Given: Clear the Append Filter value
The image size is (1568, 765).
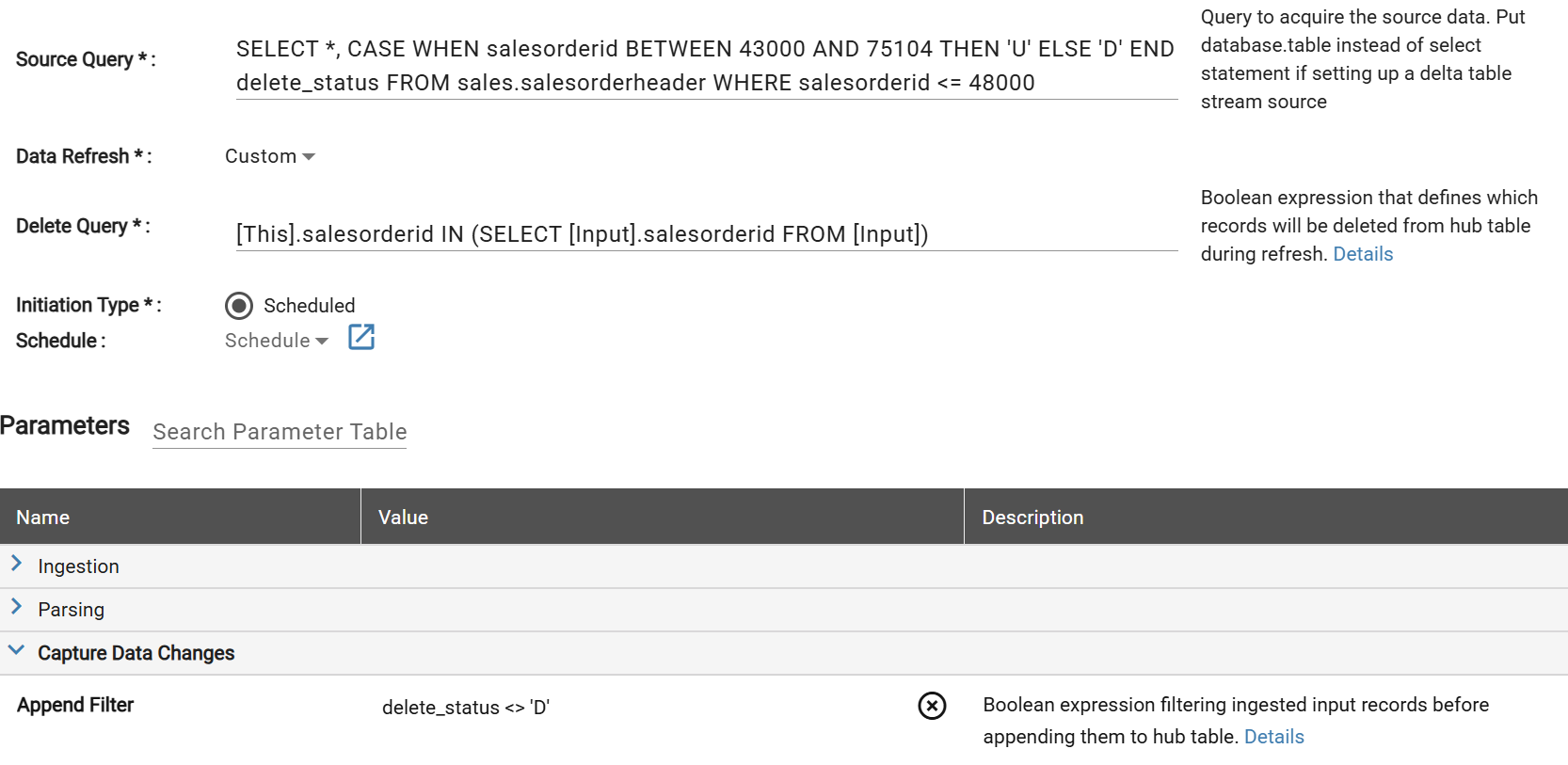Looking at the screenshot, I should 932,706.
